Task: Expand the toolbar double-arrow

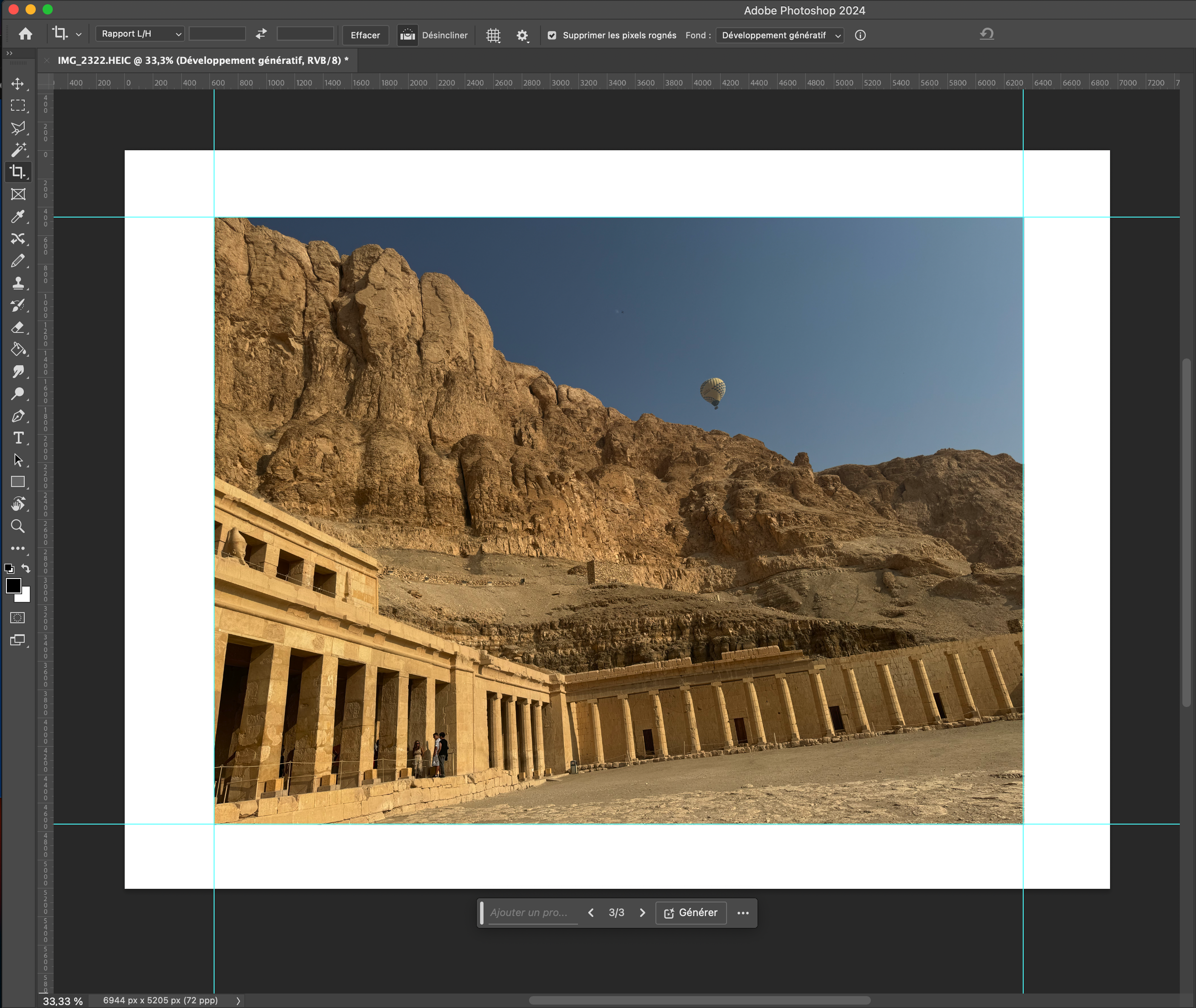Action: (x=9, y=53)
